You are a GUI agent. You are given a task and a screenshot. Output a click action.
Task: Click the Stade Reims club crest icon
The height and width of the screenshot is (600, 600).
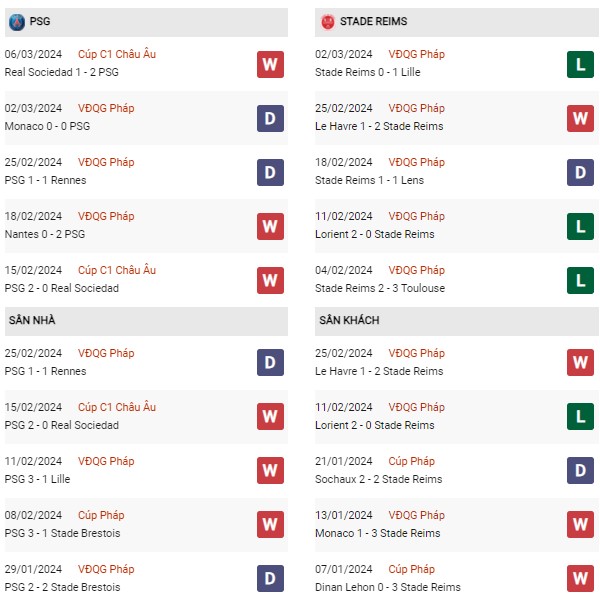[x=328, y=22]
